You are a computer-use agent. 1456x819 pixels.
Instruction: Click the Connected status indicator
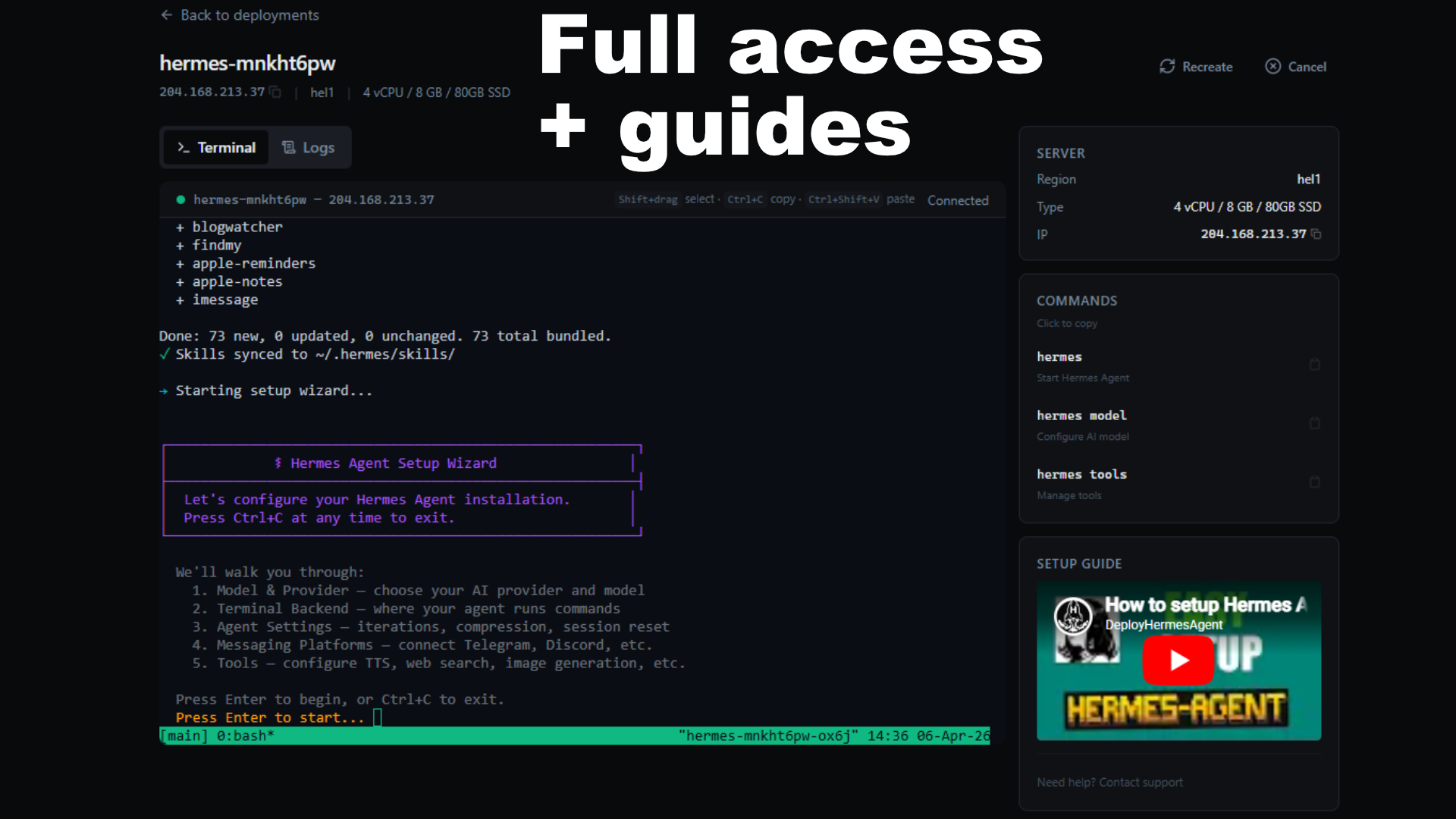tap(958, 199)
